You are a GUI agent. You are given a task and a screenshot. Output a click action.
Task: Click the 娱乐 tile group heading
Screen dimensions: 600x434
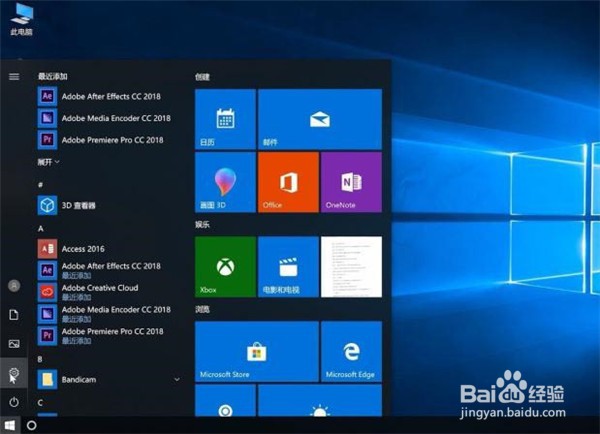coord(202,224)
